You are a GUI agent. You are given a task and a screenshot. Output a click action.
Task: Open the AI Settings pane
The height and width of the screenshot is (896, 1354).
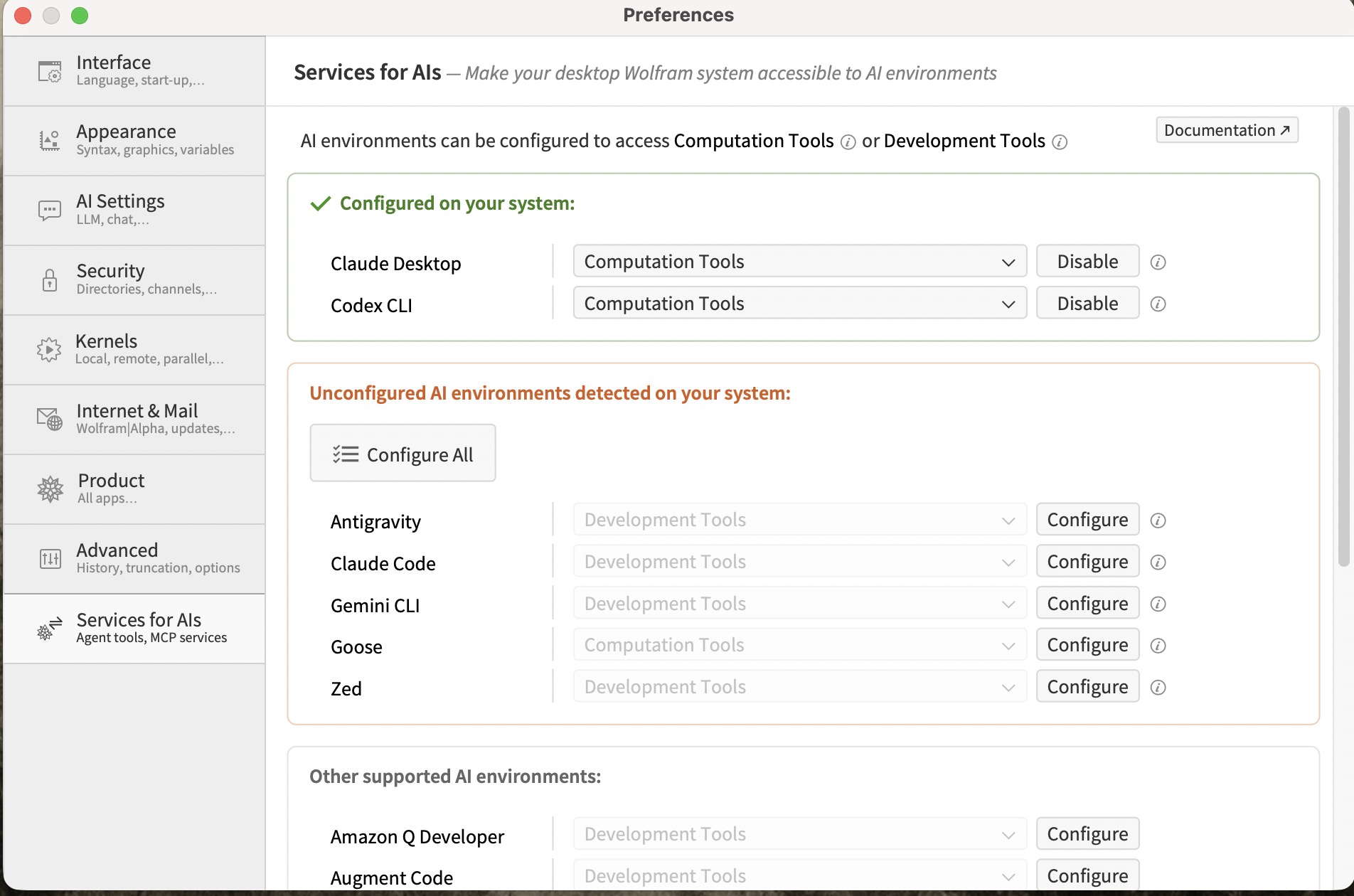coord(134,210)
